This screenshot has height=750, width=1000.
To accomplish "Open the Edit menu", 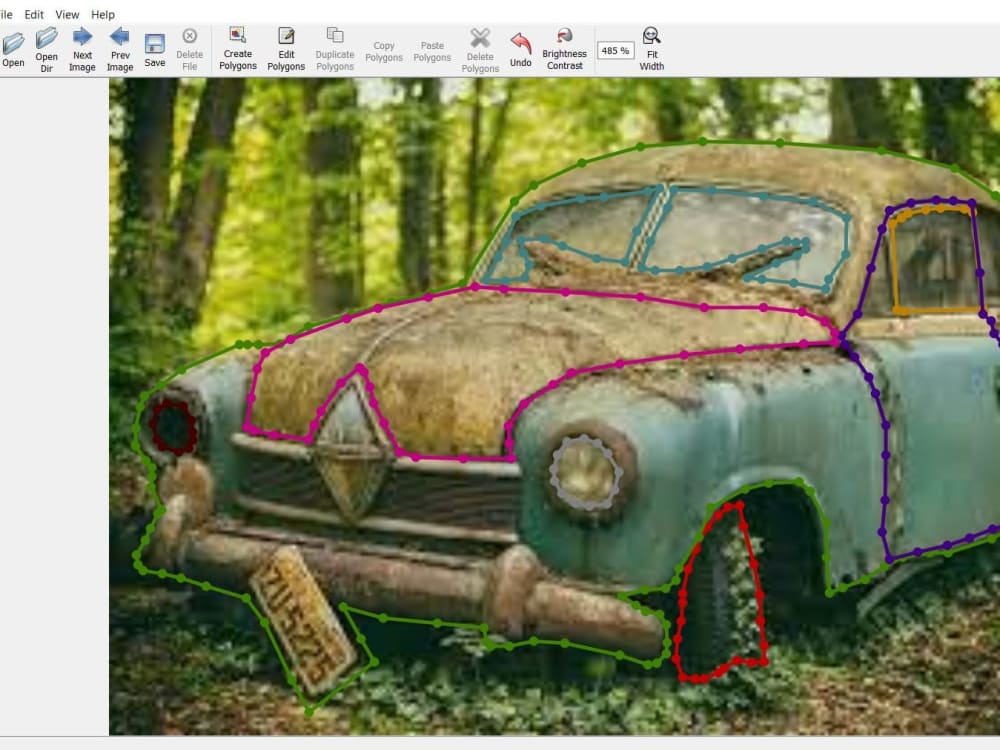I will [34, 14].
